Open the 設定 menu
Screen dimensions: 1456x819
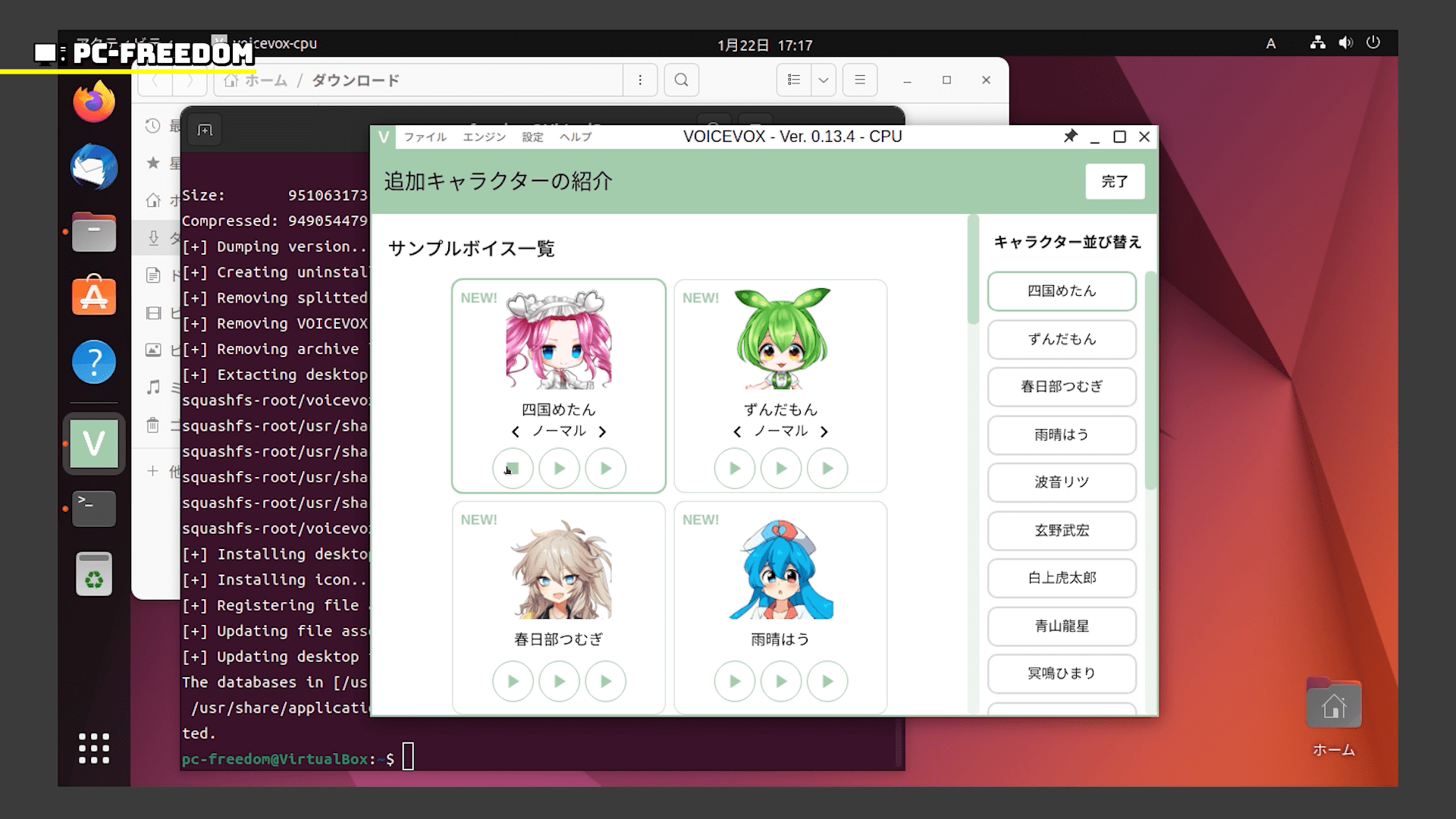532,137
